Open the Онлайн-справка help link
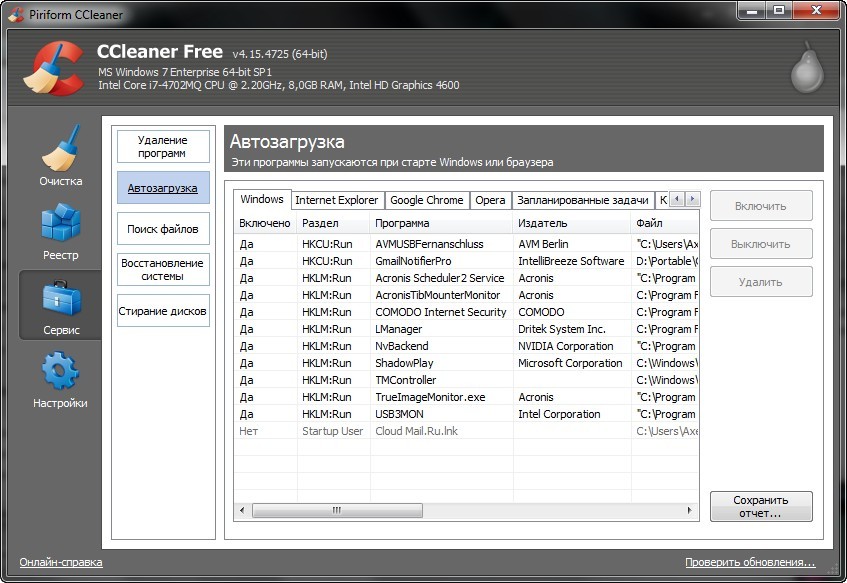Viewport: 847px width, 583px height. (x=61, y=562)
